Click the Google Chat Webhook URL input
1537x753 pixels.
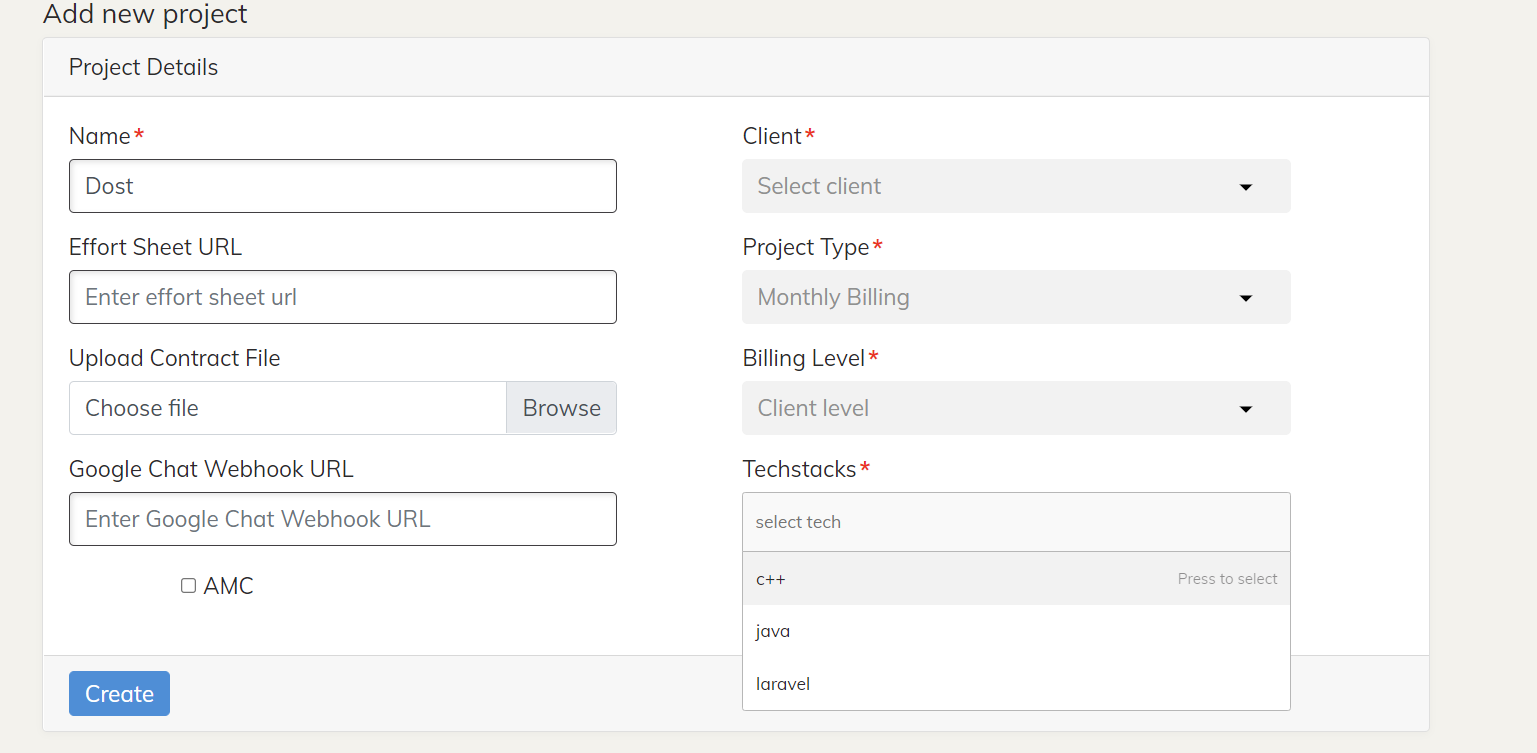343,519
